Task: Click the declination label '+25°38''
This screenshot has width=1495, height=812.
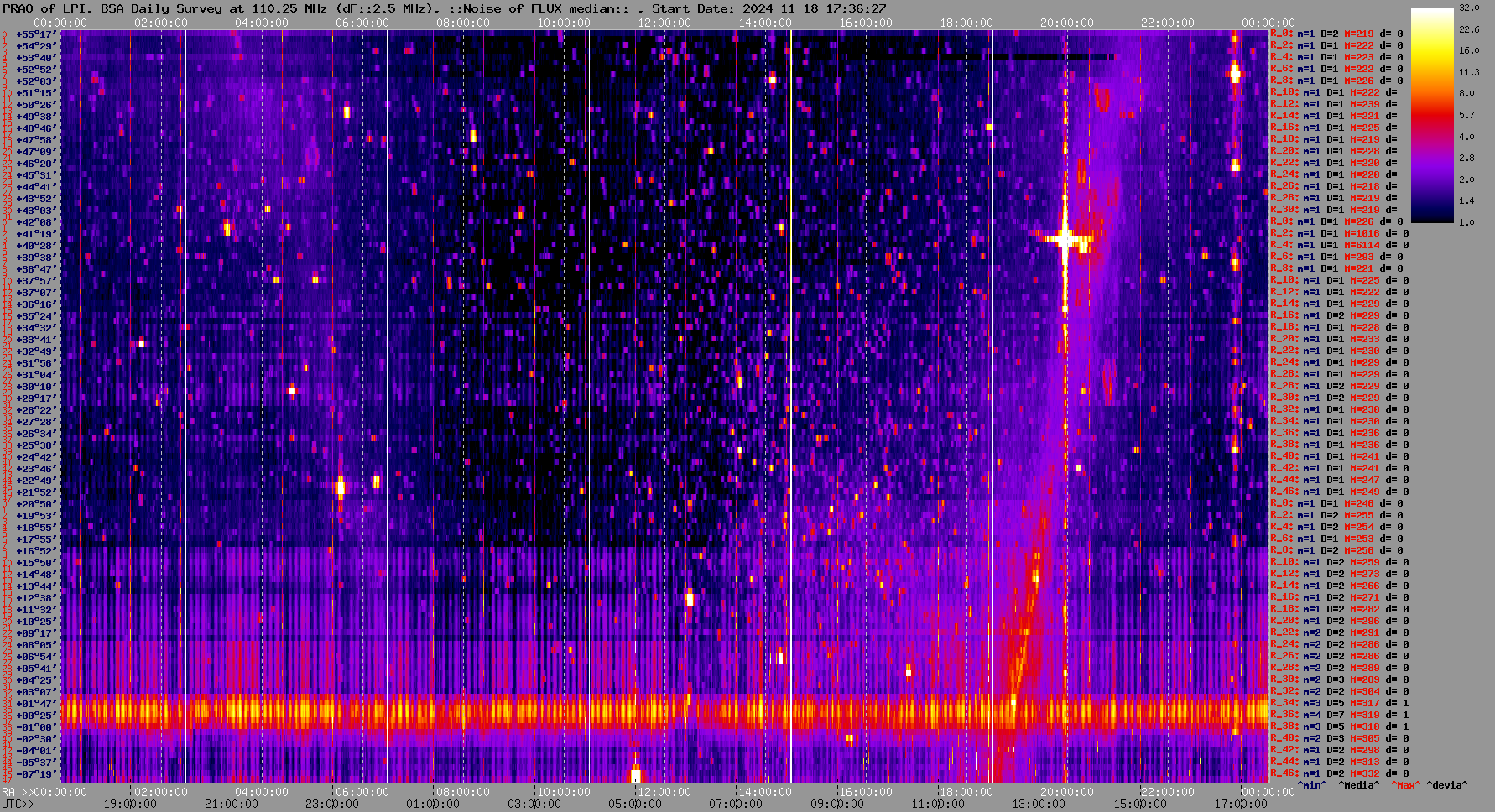Action: 36,445
